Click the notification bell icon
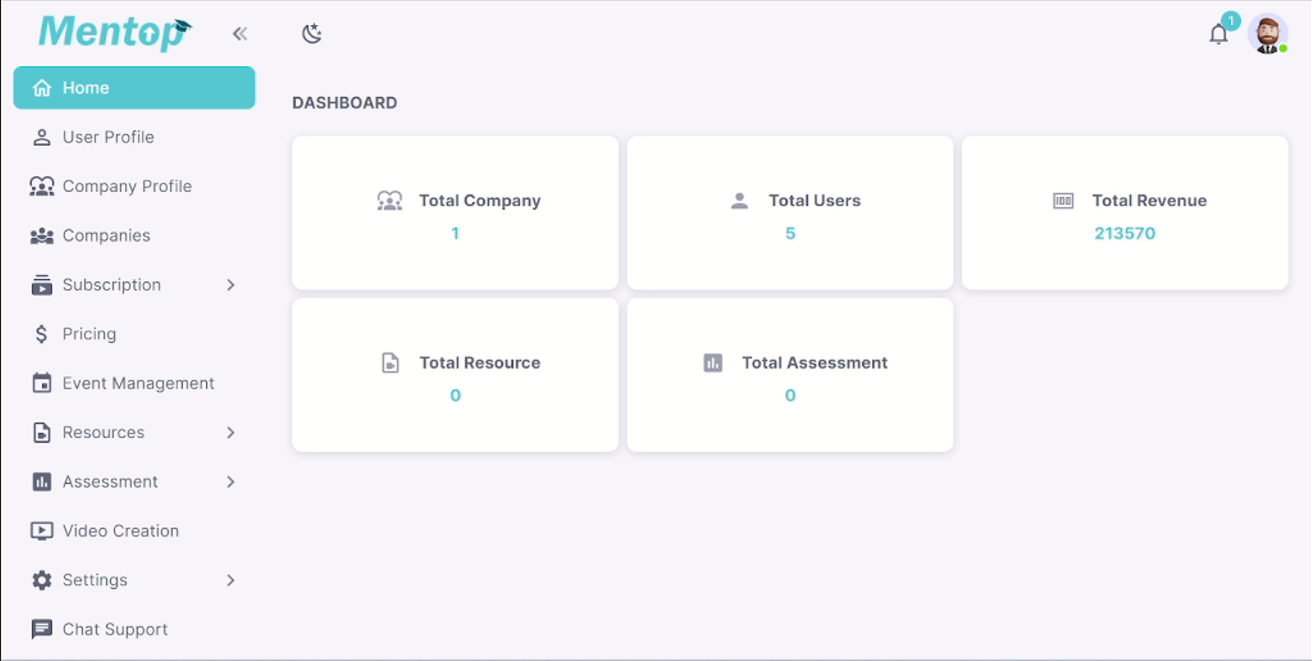Viewport: 1312px width, 661px height. [x=1218, y=34]
